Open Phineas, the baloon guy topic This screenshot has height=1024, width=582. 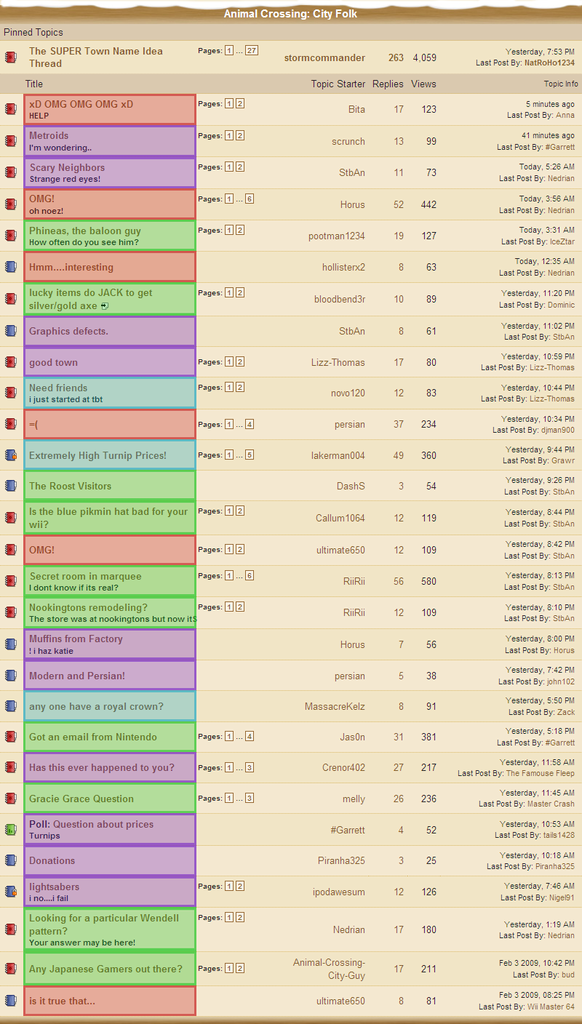[x=85, y=231]
